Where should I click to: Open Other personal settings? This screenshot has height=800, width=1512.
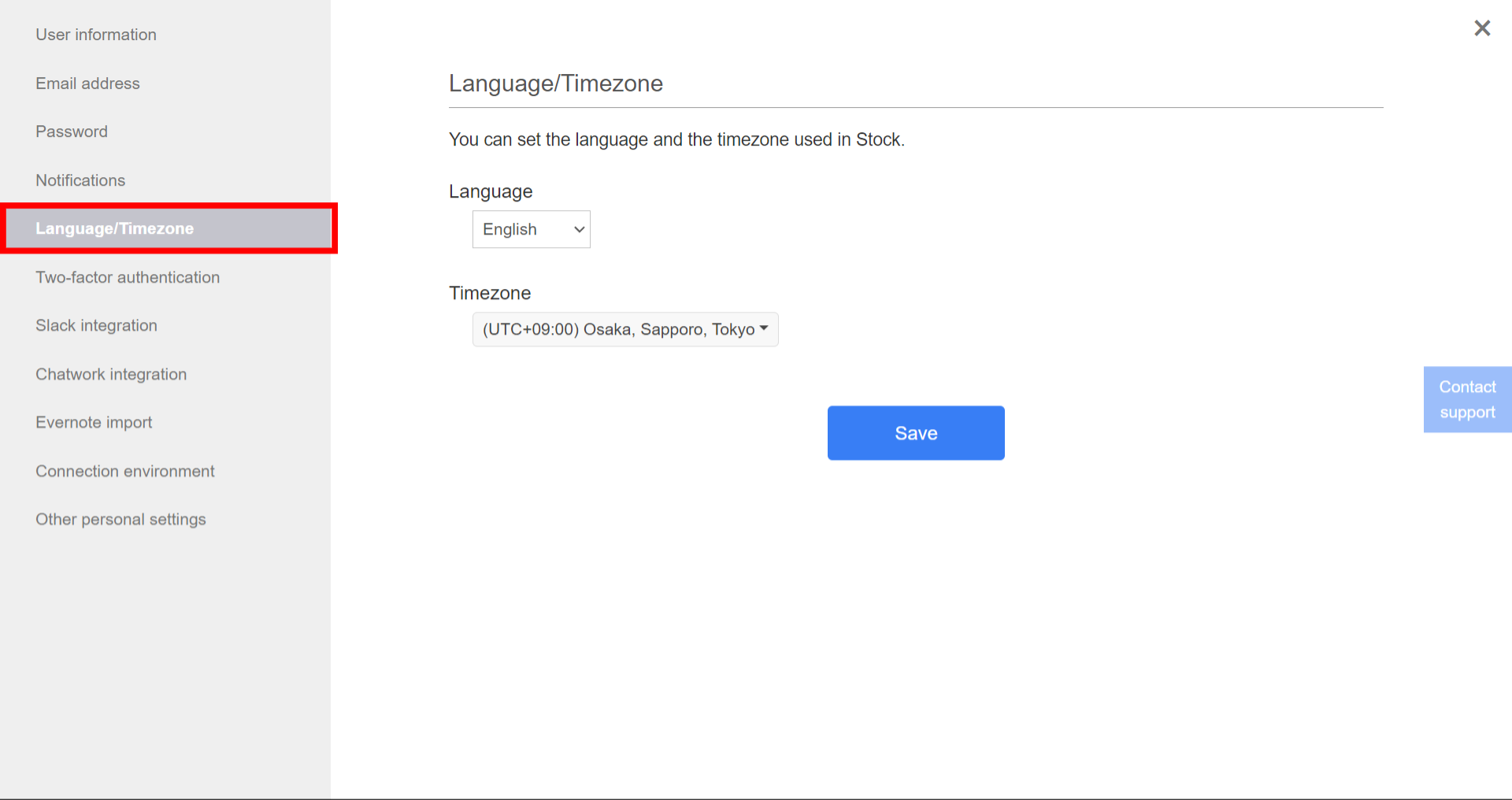120,519
